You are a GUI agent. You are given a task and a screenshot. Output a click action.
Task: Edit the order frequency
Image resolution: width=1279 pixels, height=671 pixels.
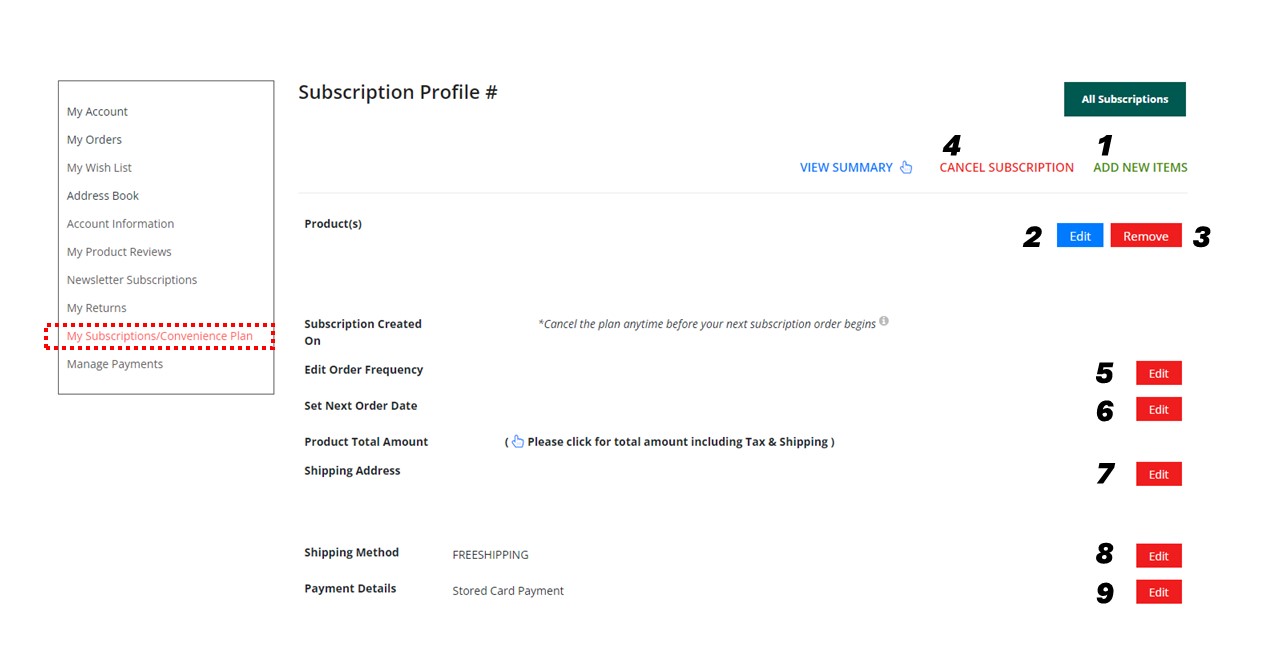(1159, 373)
